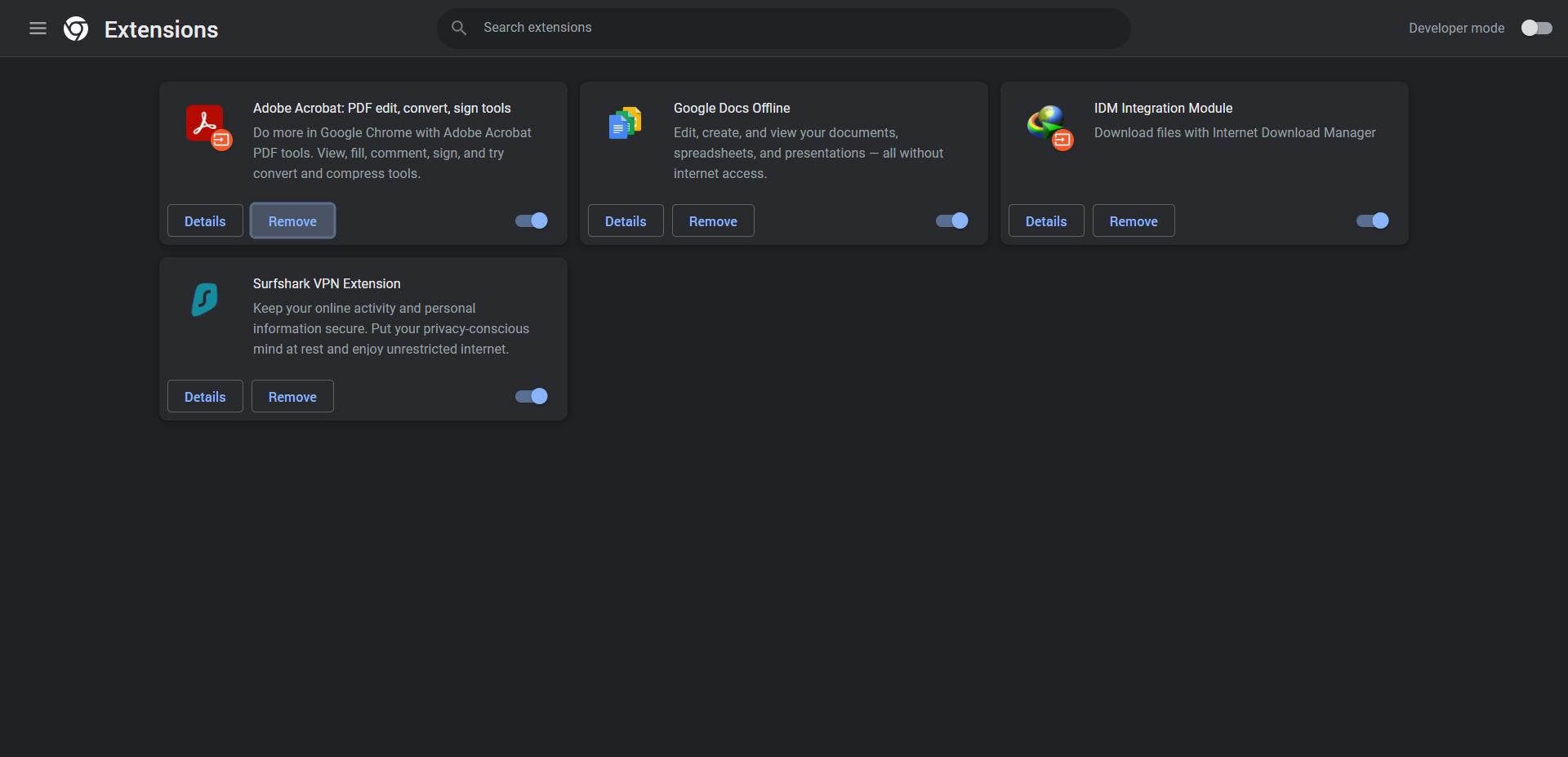Open Details for Adobe Acrobat
Image resolution: width=1568 pixels, height=757 pixels.
click(205, 220)
